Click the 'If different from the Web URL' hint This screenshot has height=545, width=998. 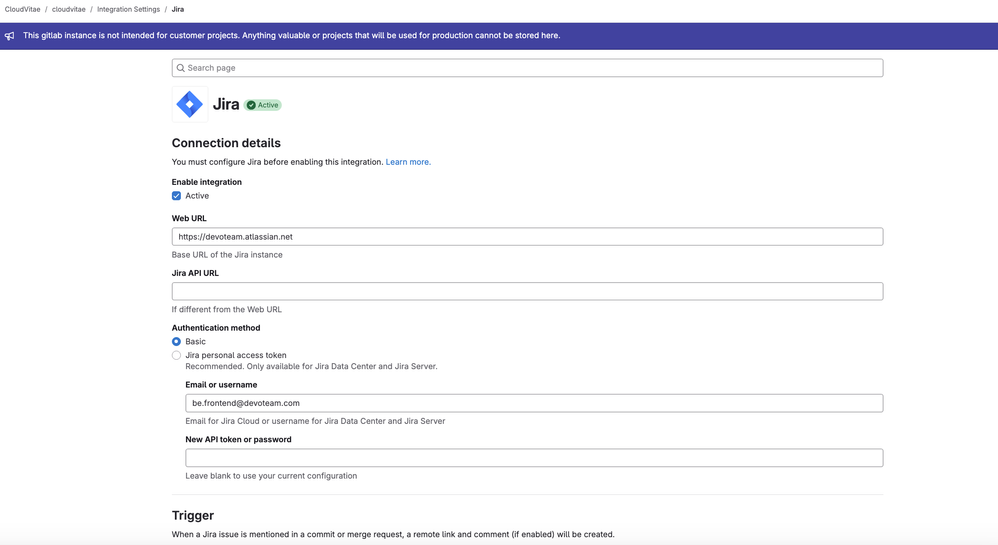[227, 309]
